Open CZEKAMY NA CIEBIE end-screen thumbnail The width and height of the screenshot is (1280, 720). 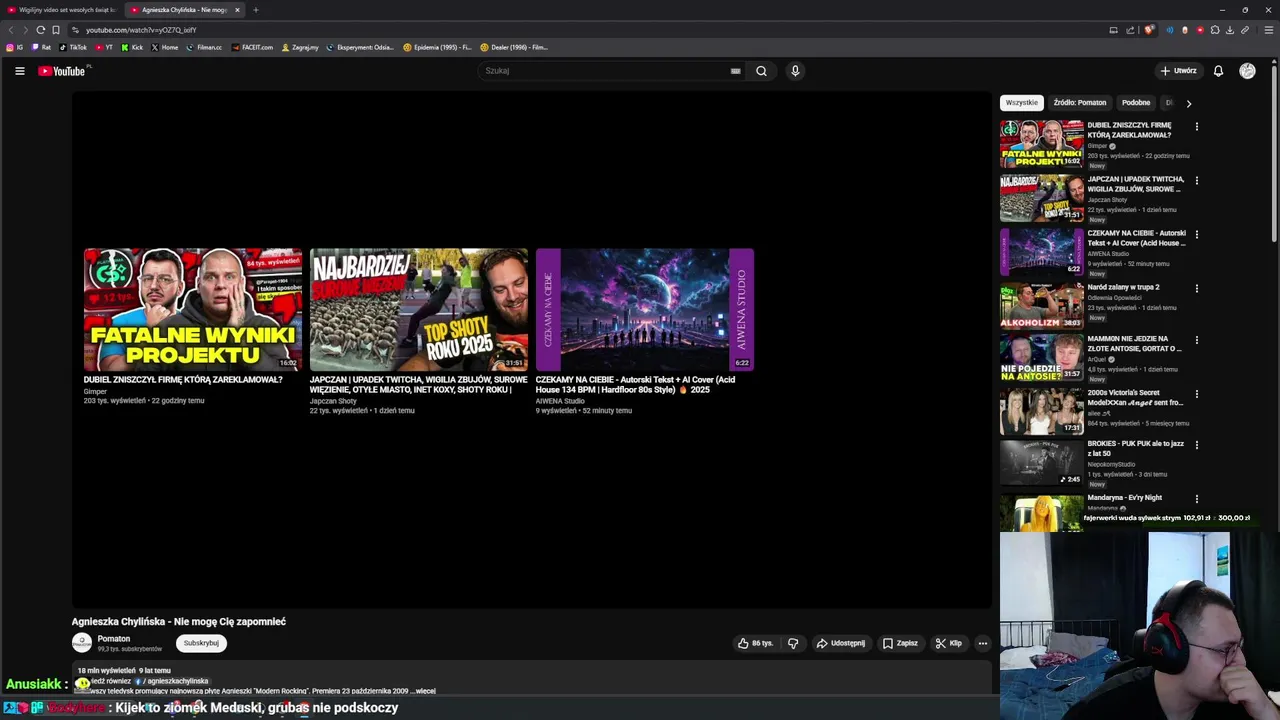645,310
